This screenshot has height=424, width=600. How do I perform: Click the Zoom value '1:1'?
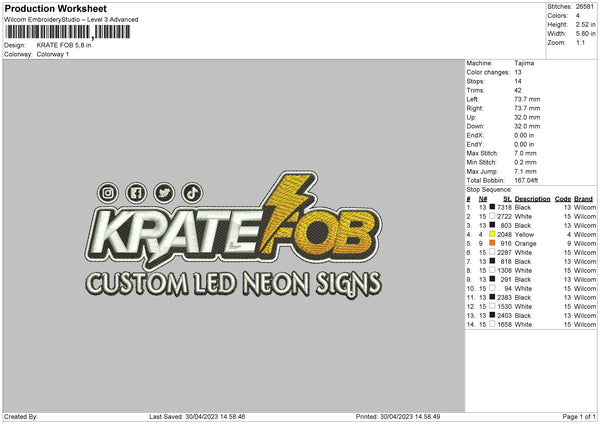tap(580, 42)
